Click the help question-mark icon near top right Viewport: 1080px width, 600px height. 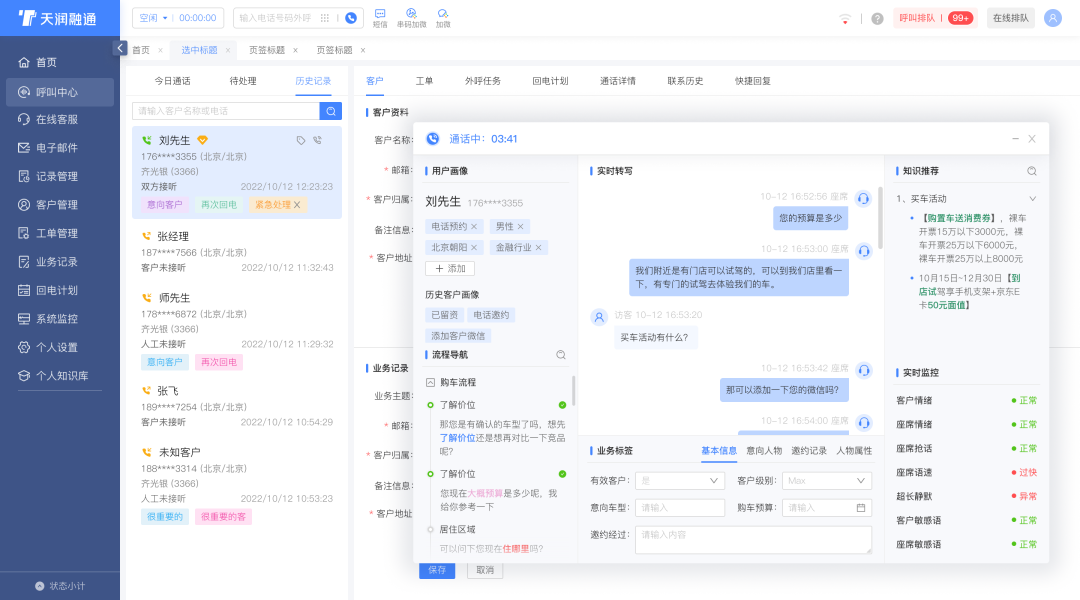[877, 18]
